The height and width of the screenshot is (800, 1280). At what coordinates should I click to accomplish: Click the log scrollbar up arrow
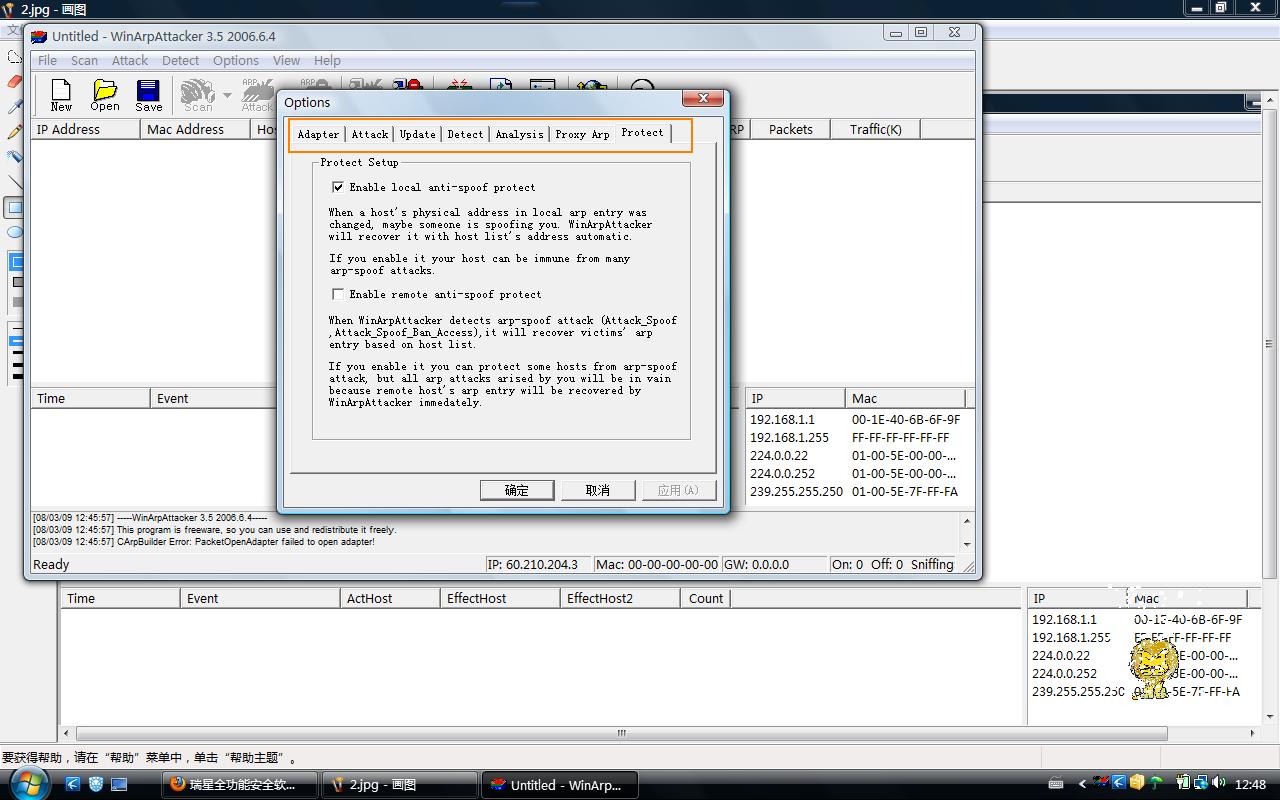coord(967,521)
